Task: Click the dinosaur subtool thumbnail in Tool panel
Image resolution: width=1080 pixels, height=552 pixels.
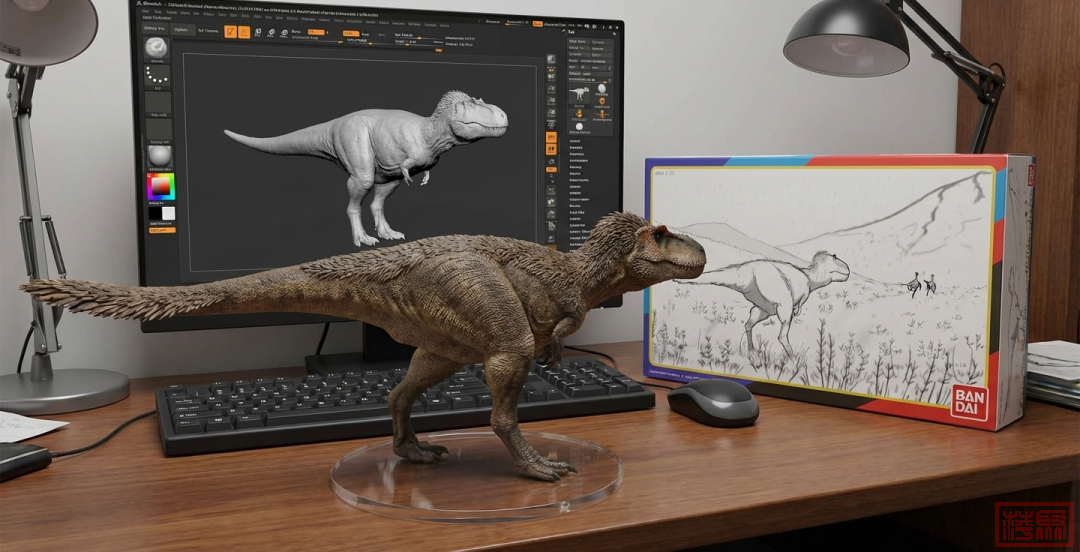Action: [x=579, y=92]
